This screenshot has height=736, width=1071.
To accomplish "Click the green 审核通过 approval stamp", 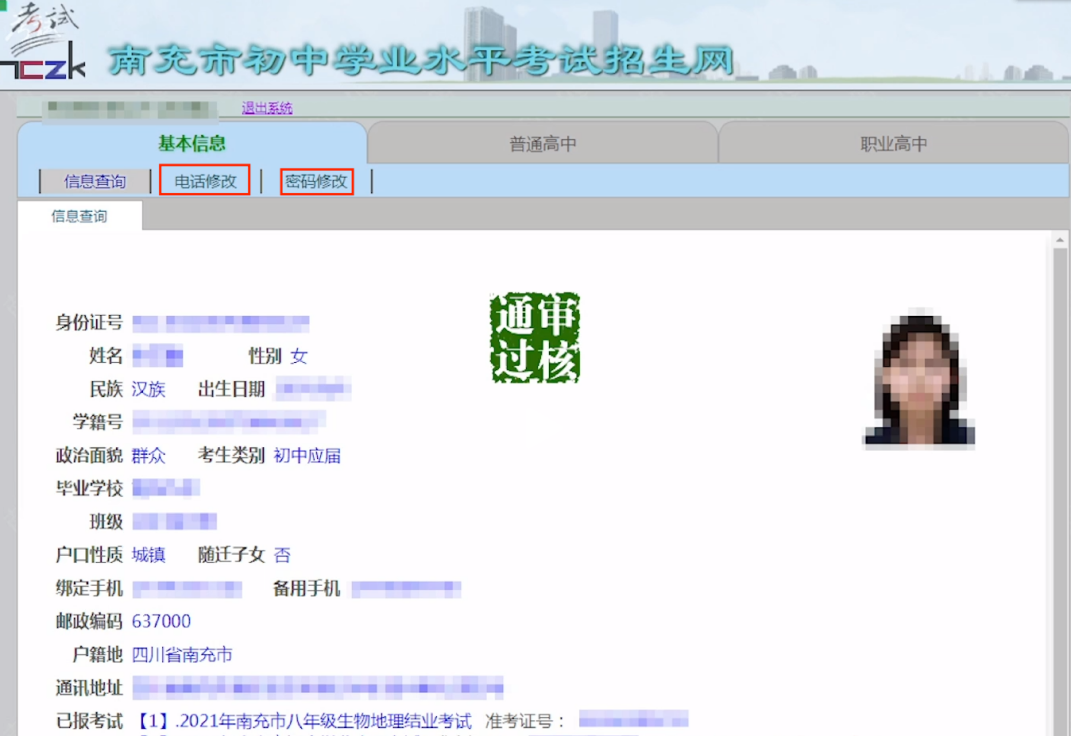I will click(x=535, y=338).
